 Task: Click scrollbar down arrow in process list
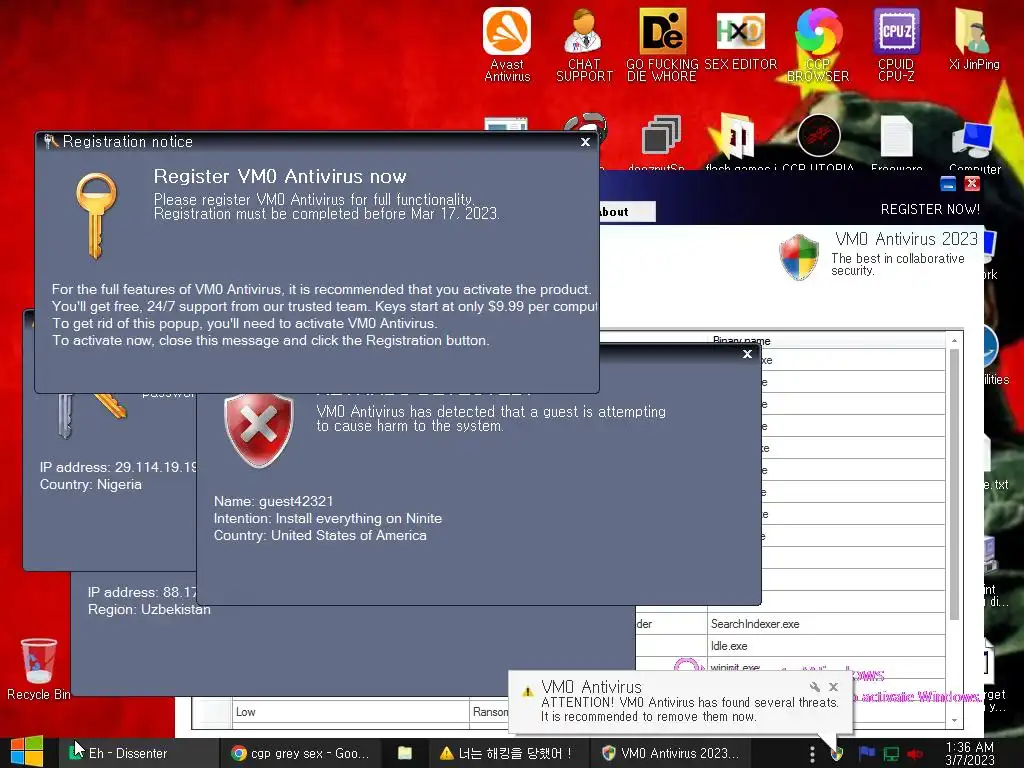954,720
